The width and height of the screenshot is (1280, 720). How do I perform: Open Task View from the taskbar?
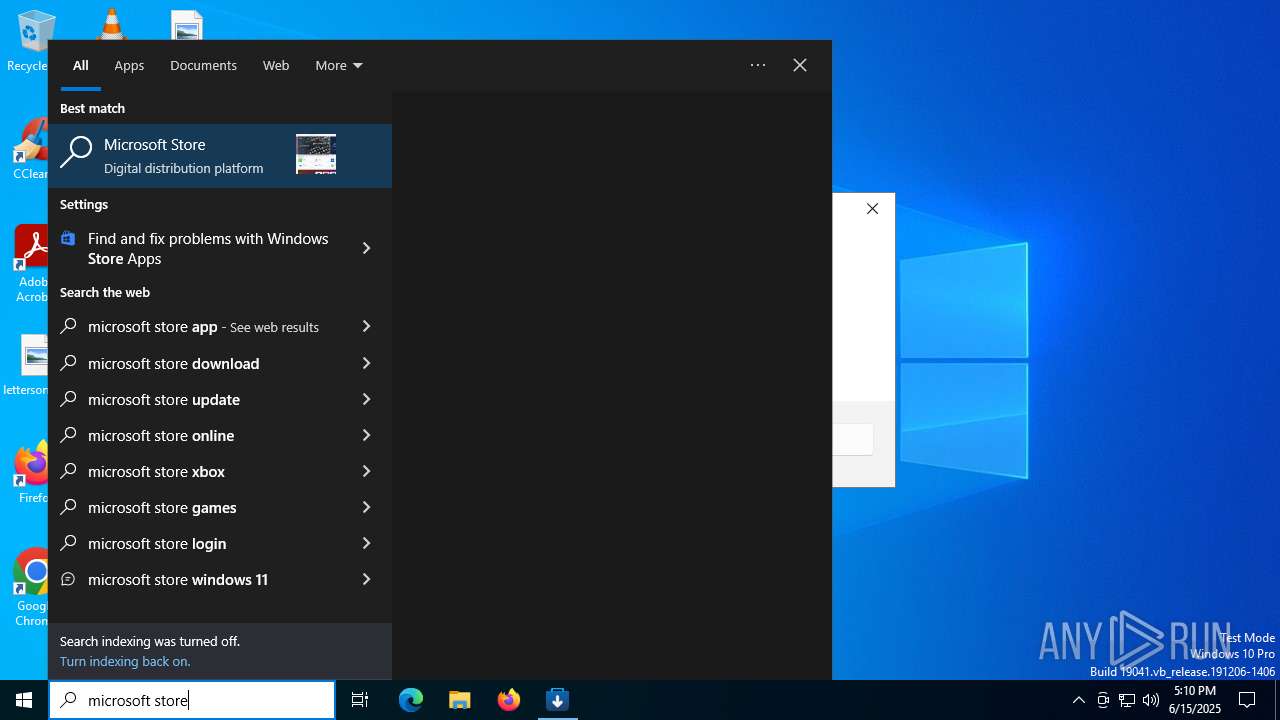click(x=360, y=700)
